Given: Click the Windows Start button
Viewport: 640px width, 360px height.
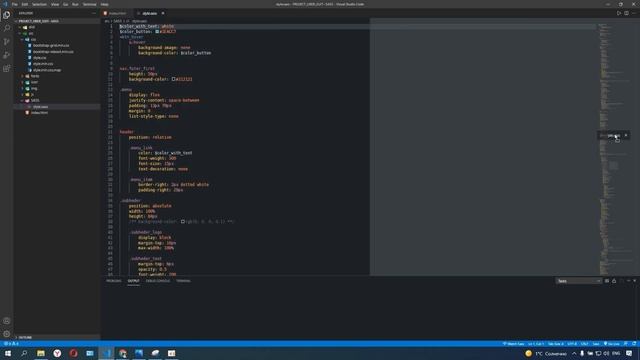Looking at the screenshot, I should [x=8, y=353].
